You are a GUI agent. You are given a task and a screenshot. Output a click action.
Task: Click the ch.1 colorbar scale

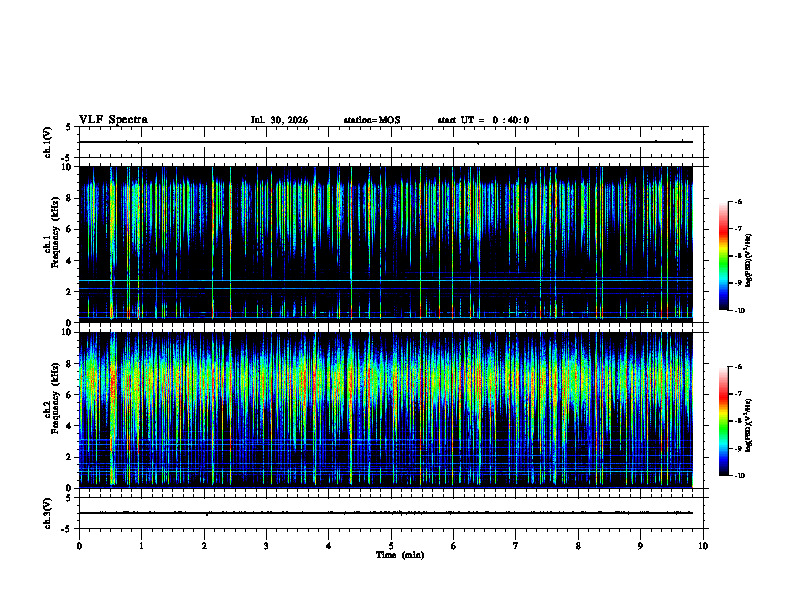(723, 256)
